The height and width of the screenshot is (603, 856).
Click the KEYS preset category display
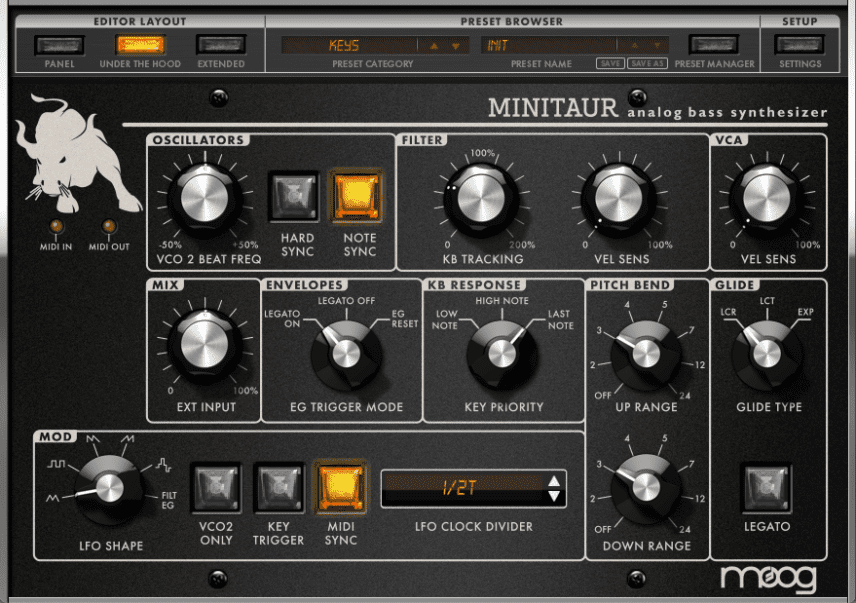click(349, 45)
